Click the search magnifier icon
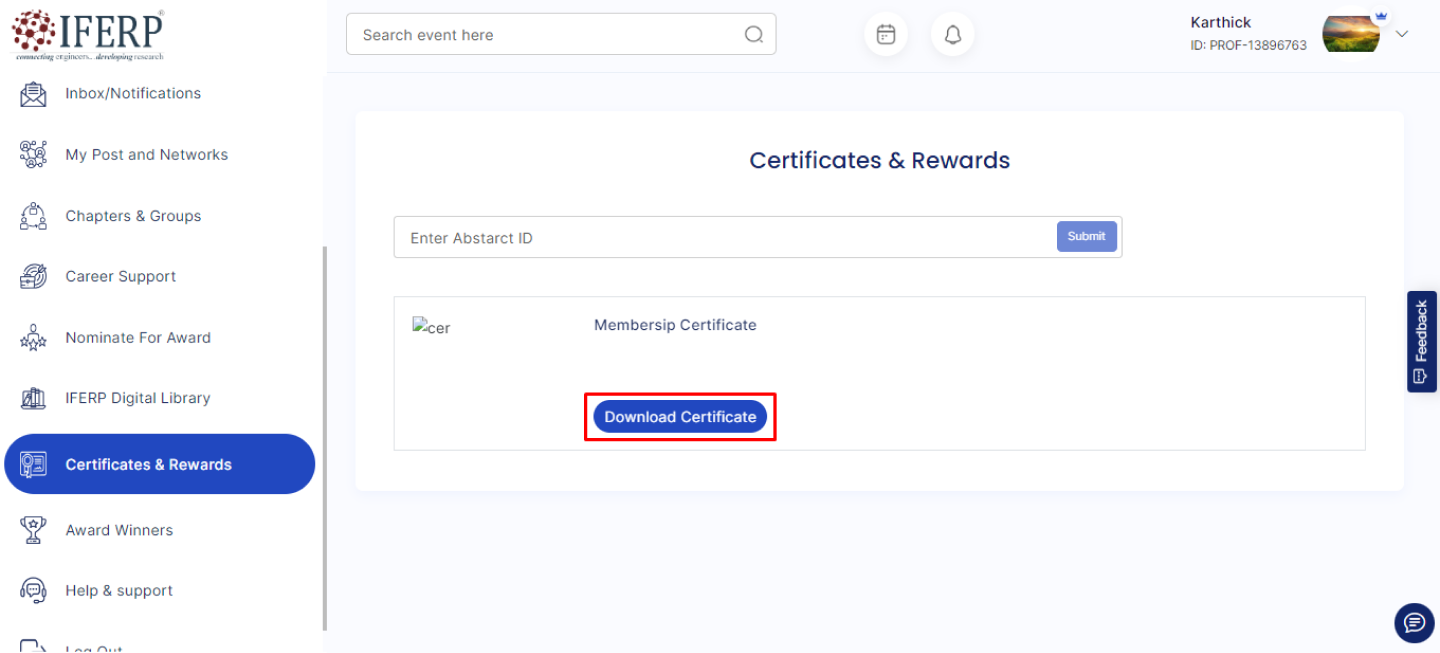The width and height of the screenshot is (1440, 653). (x=754, y=35)
